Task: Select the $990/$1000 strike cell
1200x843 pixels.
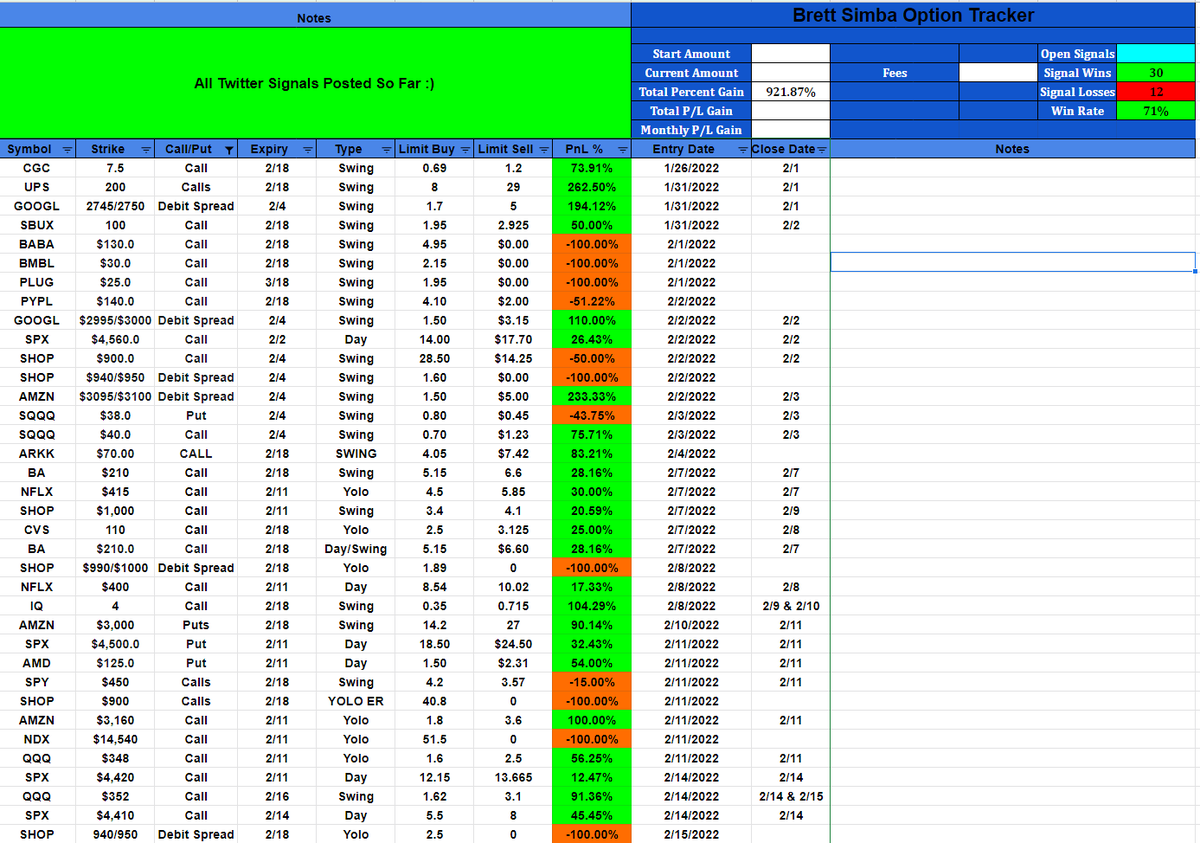Action: 115,567
